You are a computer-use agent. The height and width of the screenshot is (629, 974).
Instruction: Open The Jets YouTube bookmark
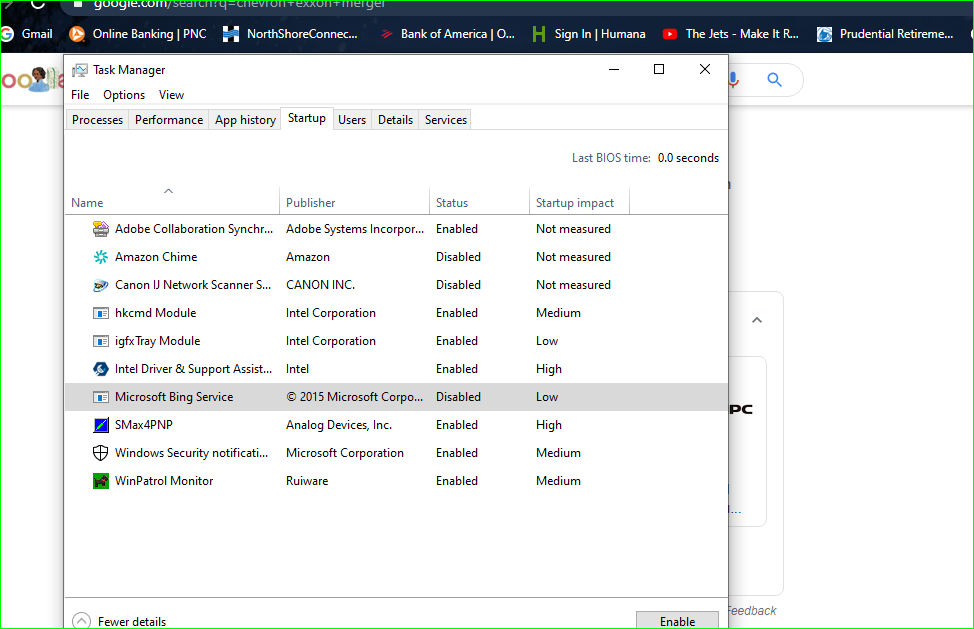730,34
